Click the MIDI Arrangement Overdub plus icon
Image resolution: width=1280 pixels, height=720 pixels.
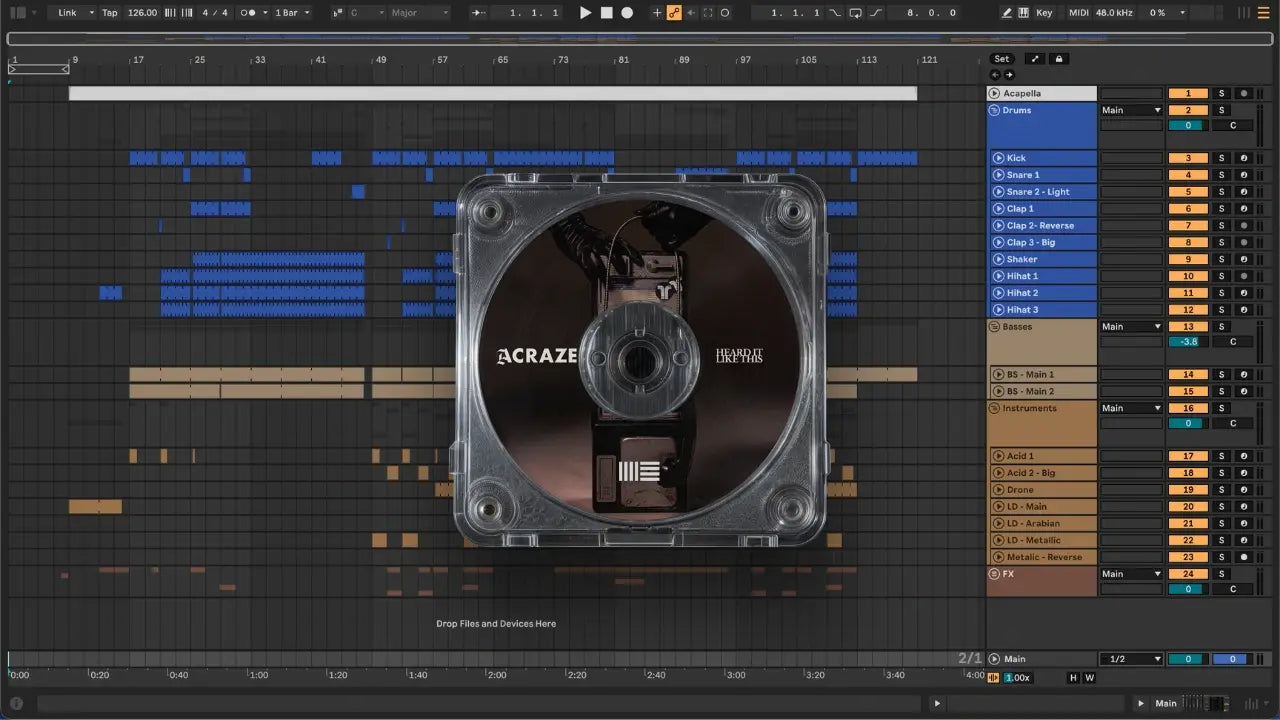657,13
